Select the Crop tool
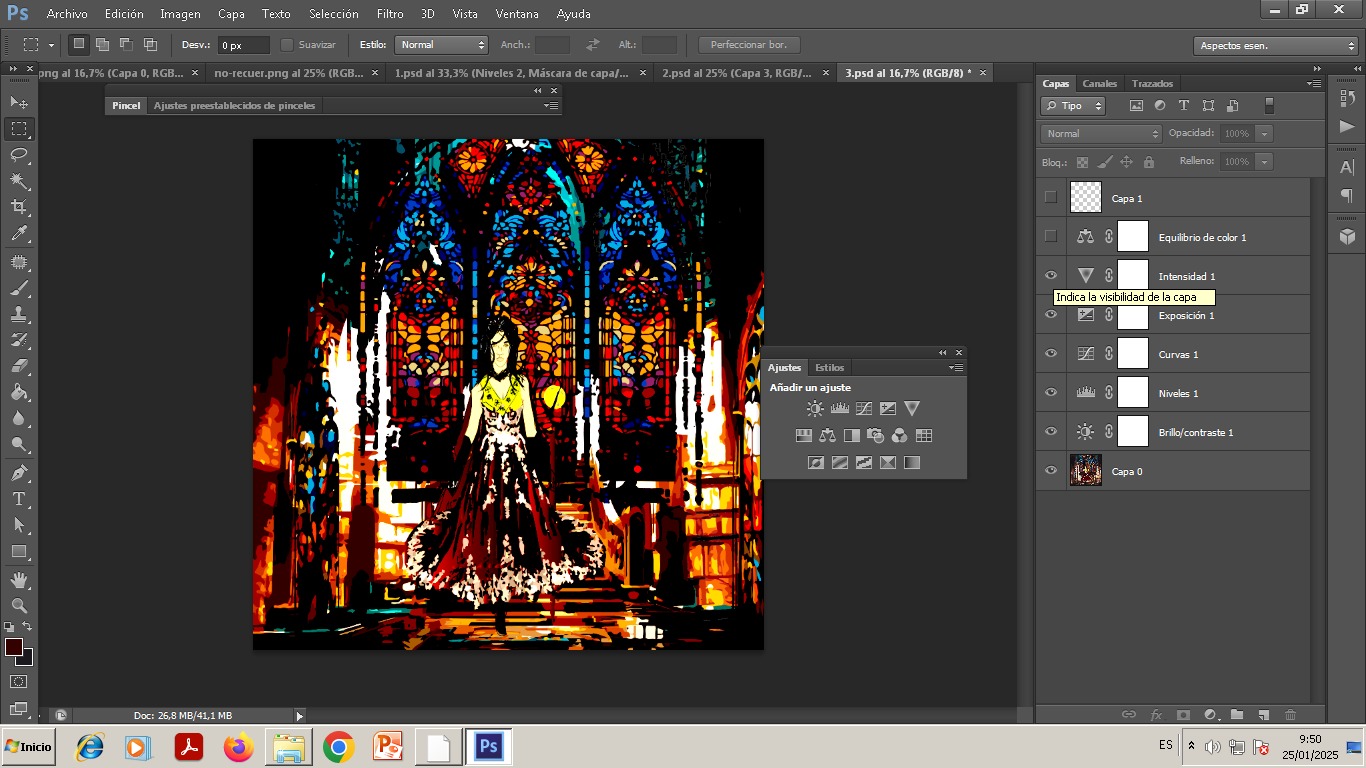Image resolution: width=1366 pixels, height=768 pixels. pos(19,207)
